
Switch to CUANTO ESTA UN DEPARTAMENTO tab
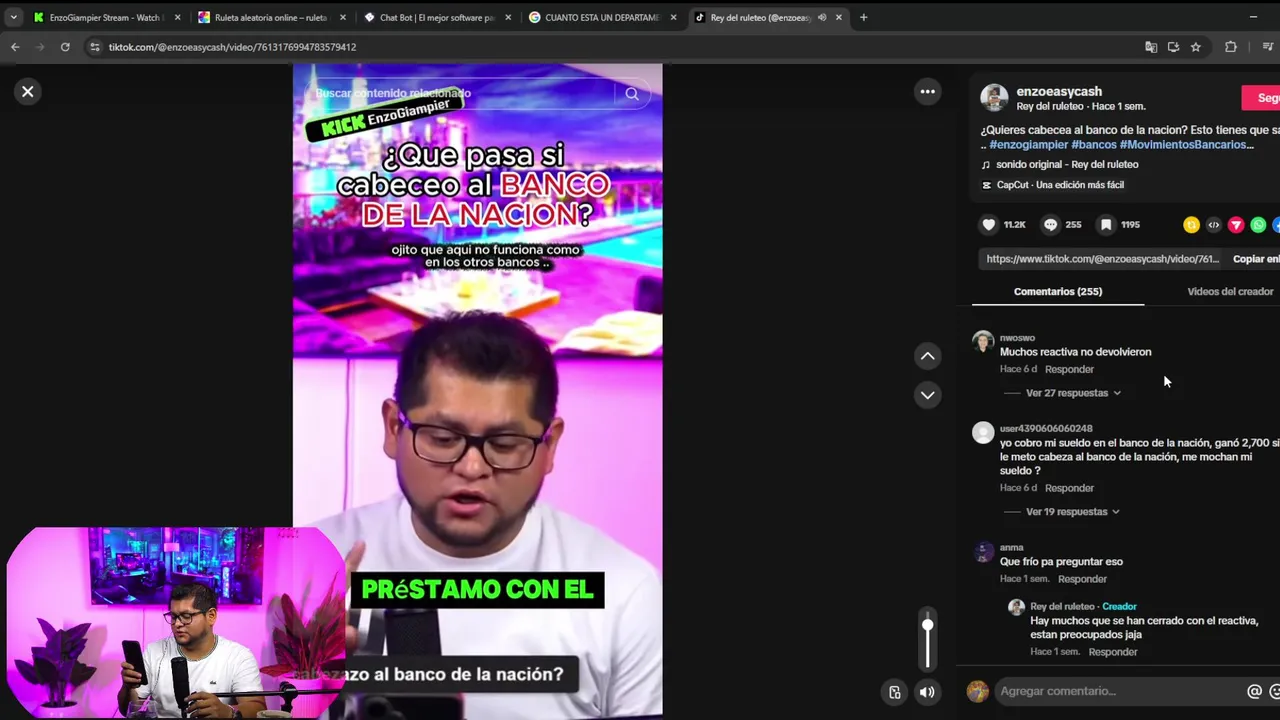click(x=600, y=17)
